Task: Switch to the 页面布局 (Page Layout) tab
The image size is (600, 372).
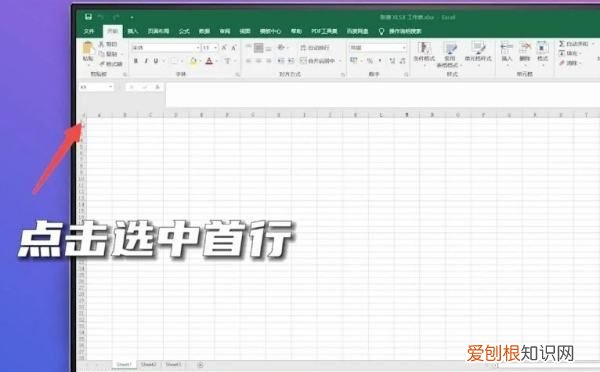Action: click(158, 31)
